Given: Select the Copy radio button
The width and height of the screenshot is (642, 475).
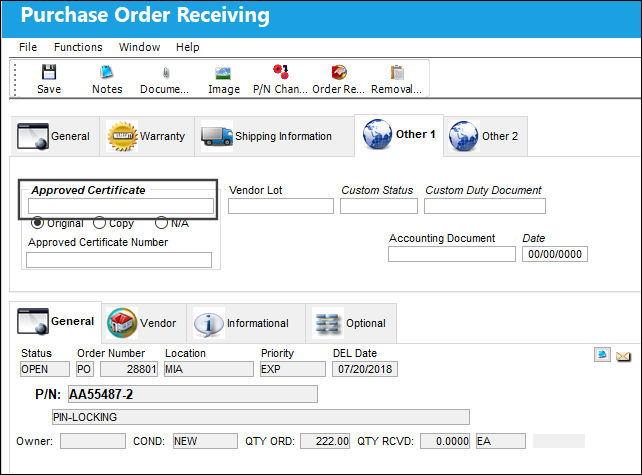Looking at the screenshot, I should click(99, 223).
